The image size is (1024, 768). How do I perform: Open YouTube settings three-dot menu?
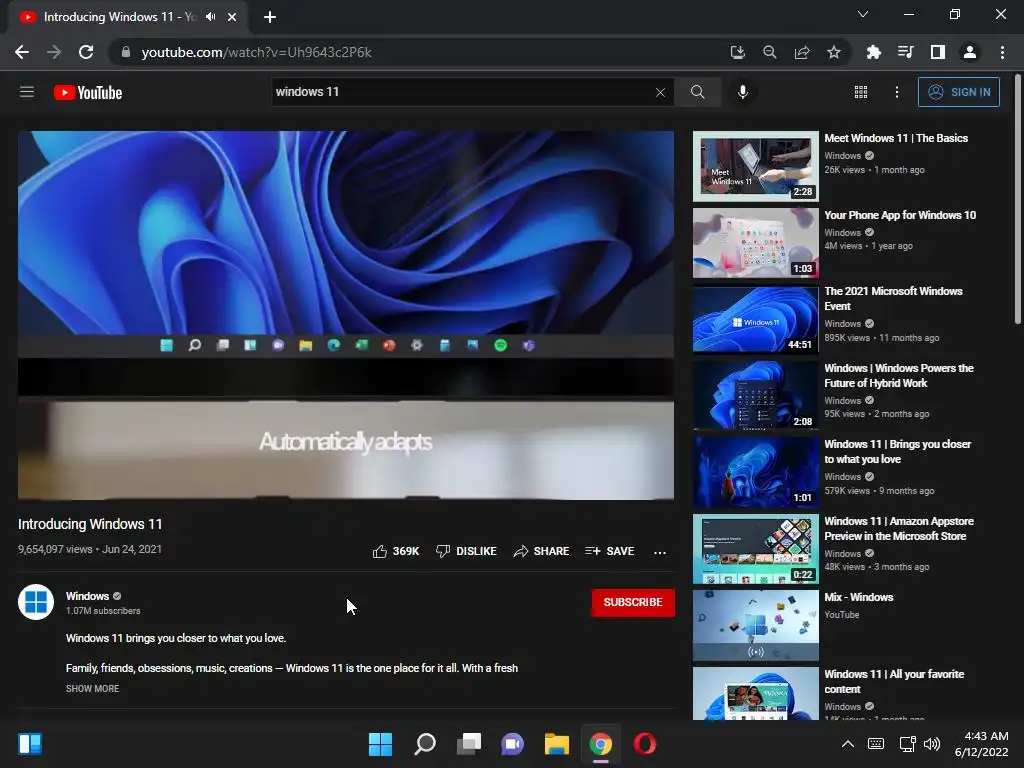(897, 92)
